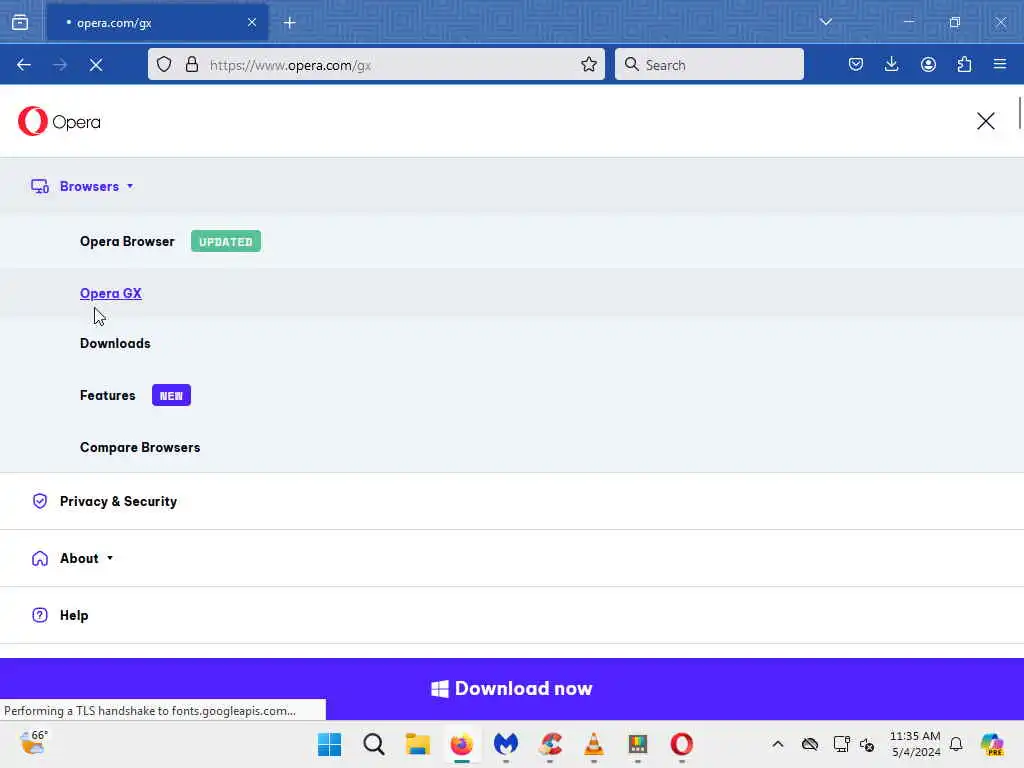Close the Opera navigation menu
1024x768 pixels.
985,121
